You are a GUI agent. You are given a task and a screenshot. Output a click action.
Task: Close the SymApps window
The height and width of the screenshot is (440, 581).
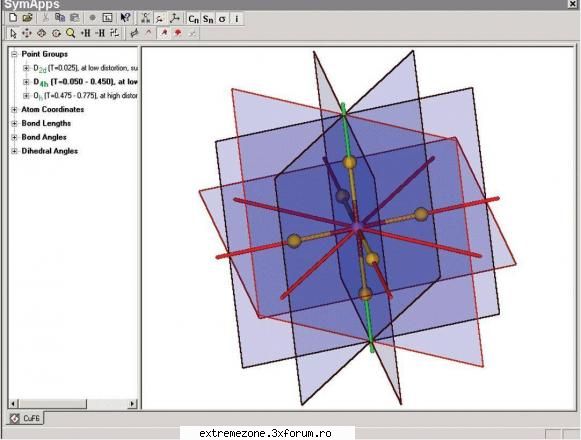[573, 4]
